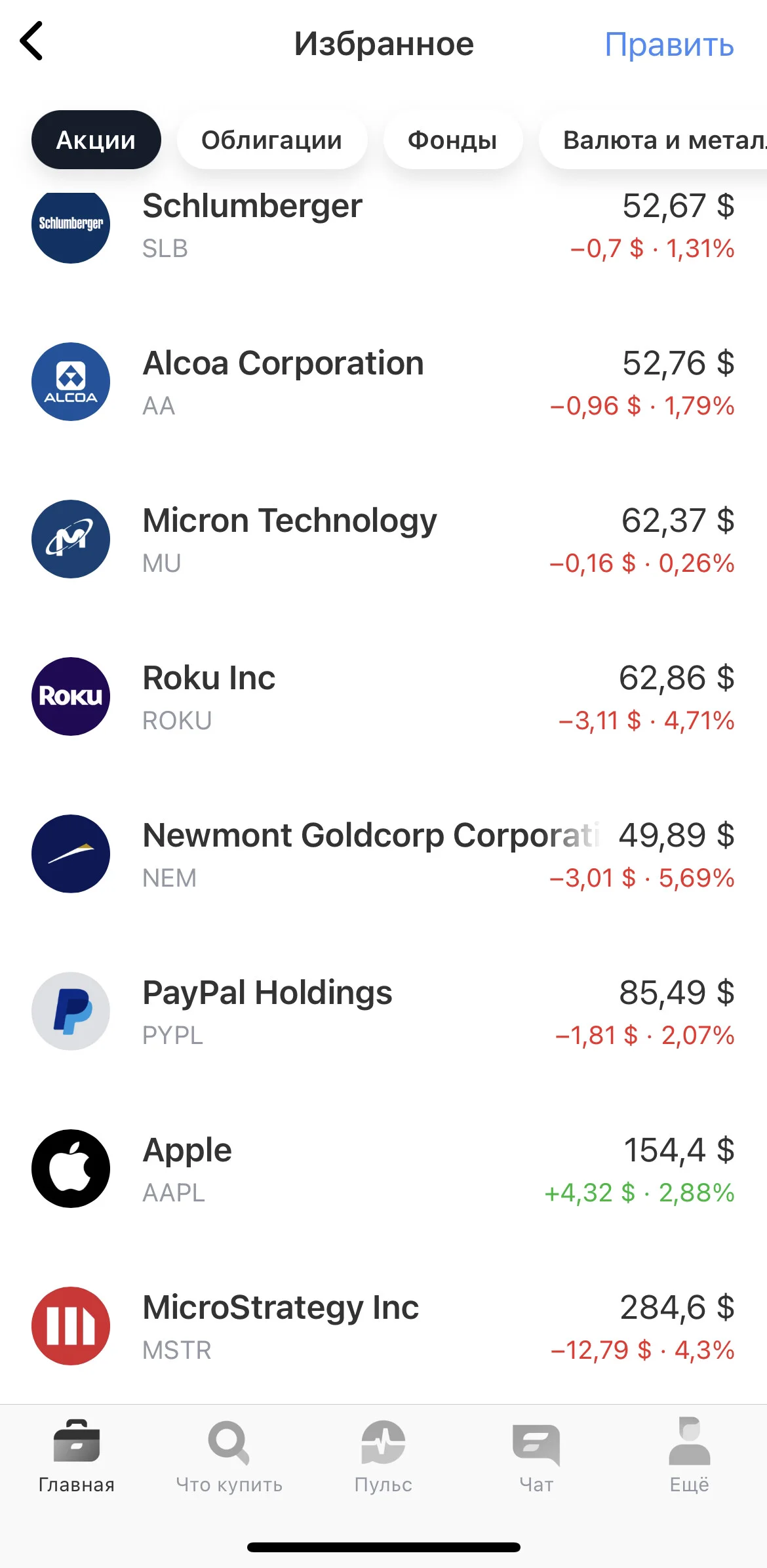Select the Micron Technology logo
The height and width of the screenshot is (1568, 767).
(71, 539)
